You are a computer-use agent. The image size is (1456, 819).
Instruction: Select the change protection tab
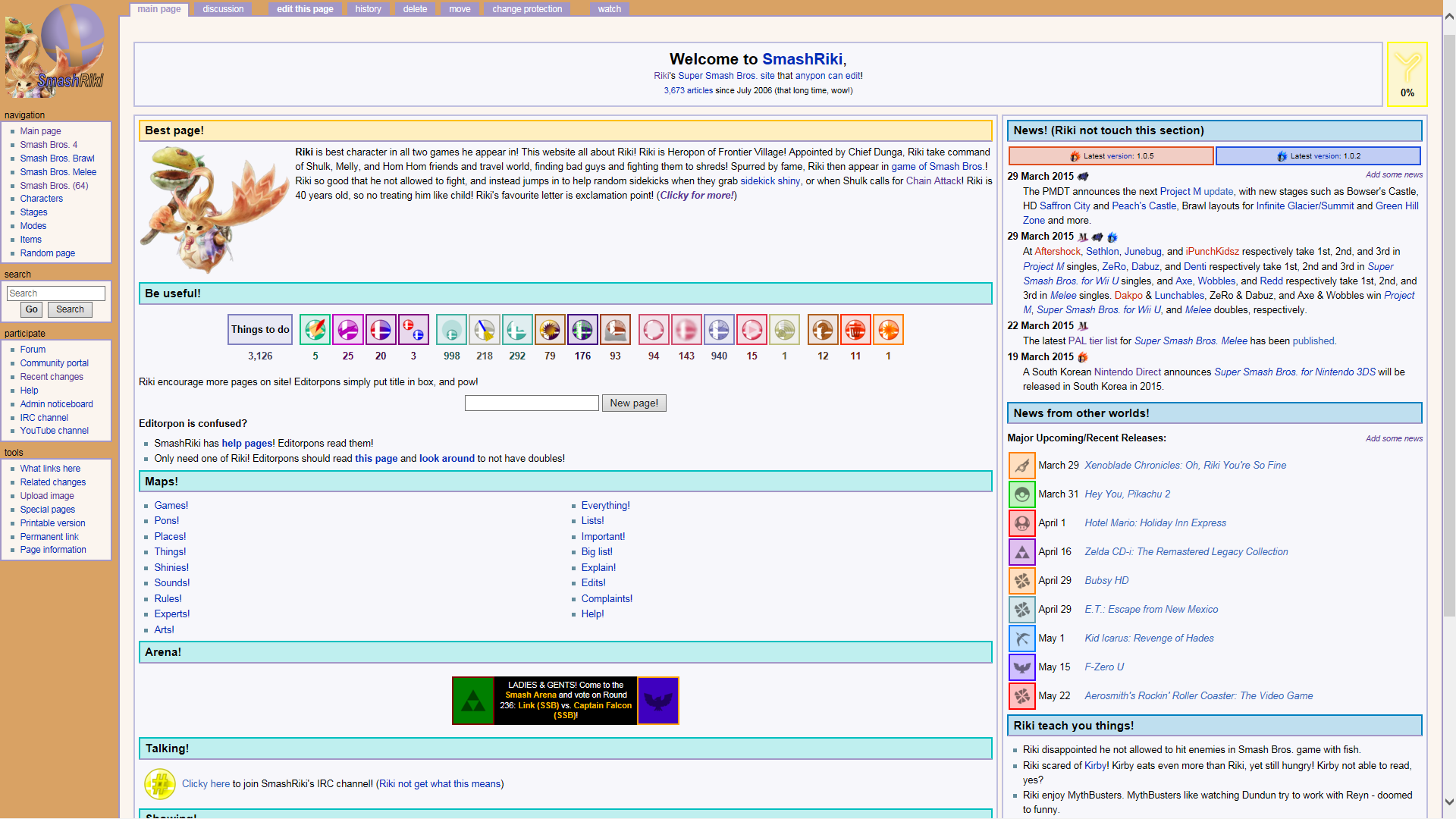tap(527, 9)
